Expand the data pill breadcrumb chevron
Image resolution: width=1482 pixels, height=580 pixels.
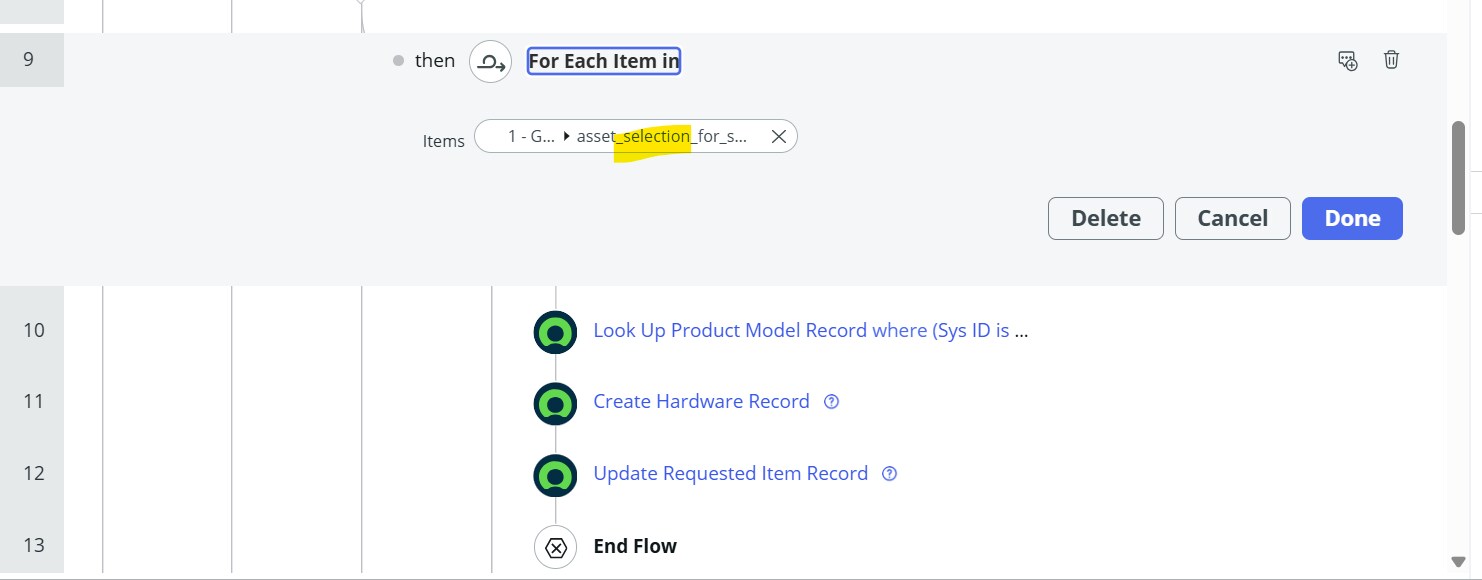point(567,135)
